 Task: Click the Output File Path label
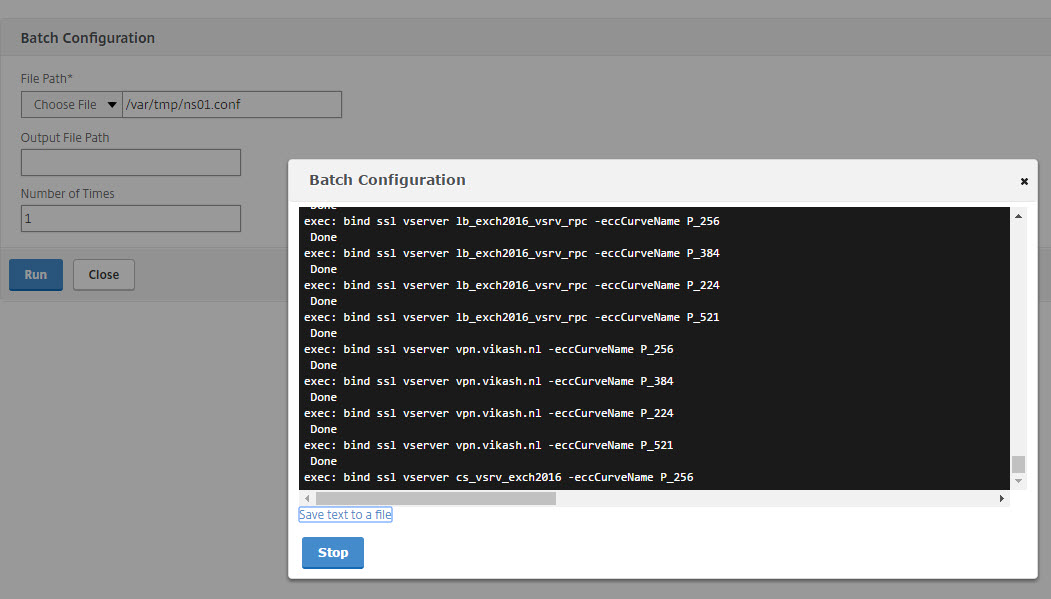pyautogui.click(x=65, y=137)
